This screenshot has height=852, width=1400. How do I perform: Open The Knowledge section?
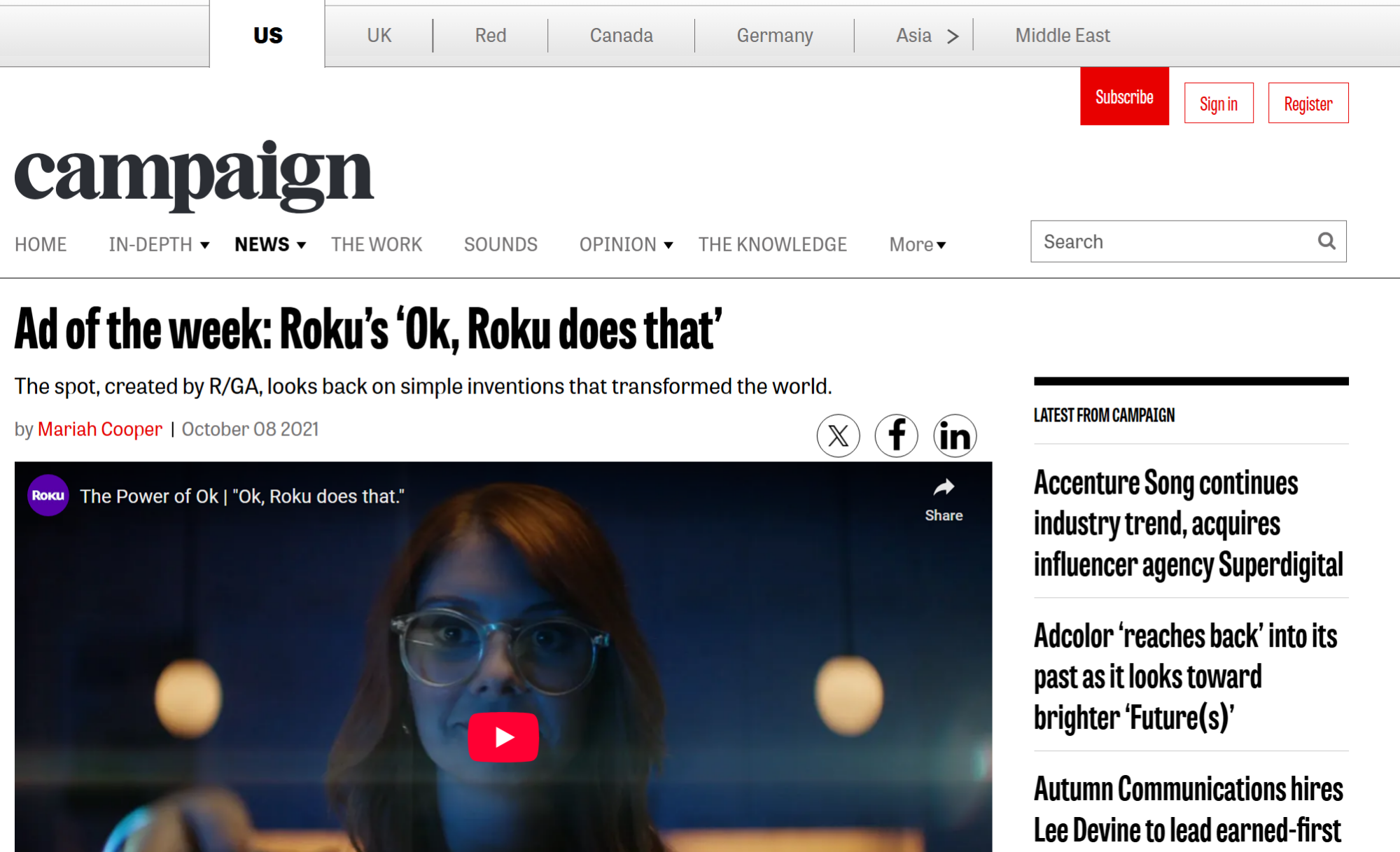pyautogui.click(x=772, y=244)
